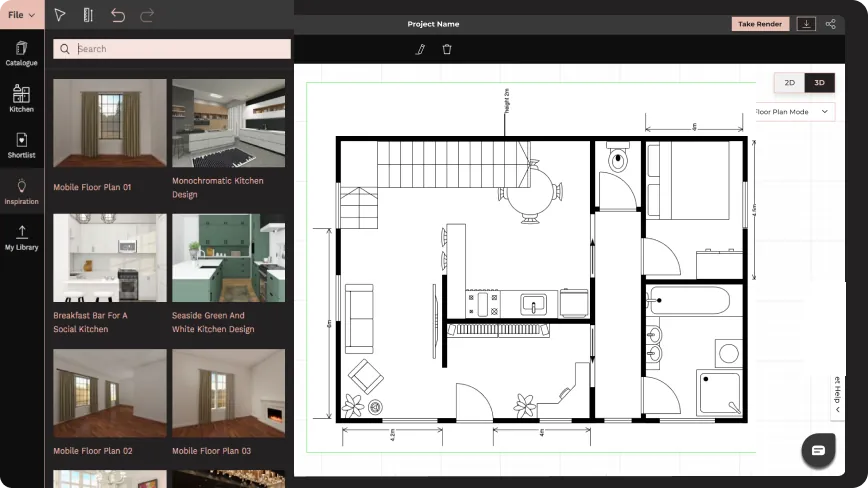
Task: Click the Mobile Floor Plan 02 label
Action: click(92, 451)
